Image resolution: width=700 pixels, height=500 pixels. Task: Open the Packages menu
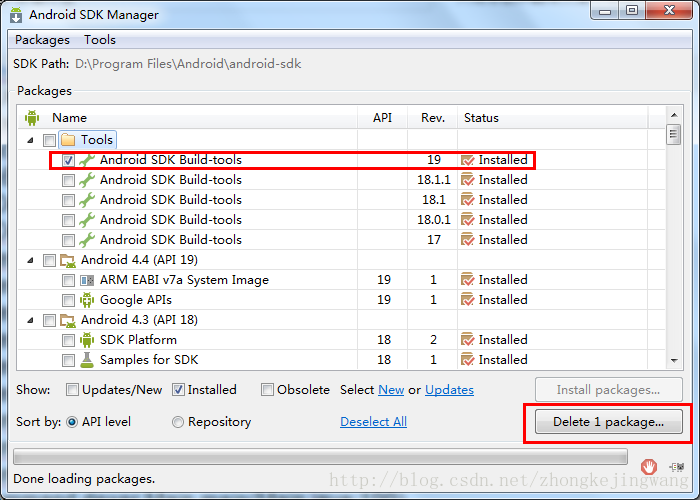(x=42, y=40)
